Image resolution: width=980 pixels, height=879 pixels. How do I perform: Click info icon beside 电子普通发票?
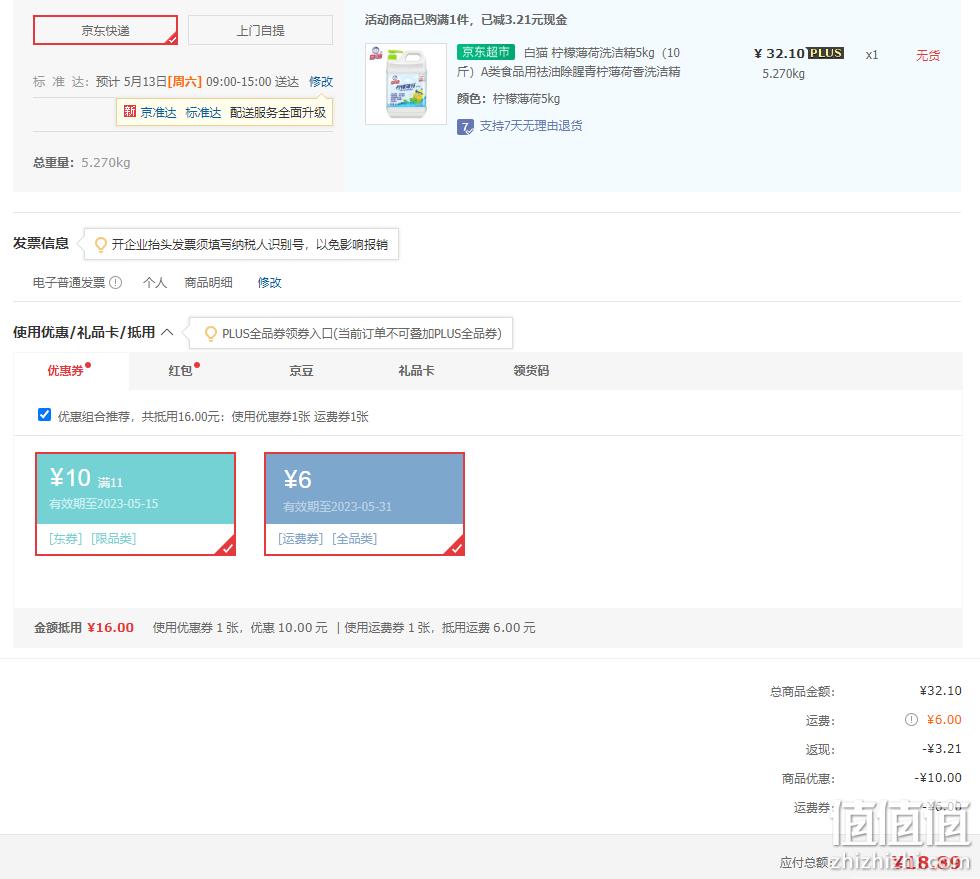click(x=116, y=283)
